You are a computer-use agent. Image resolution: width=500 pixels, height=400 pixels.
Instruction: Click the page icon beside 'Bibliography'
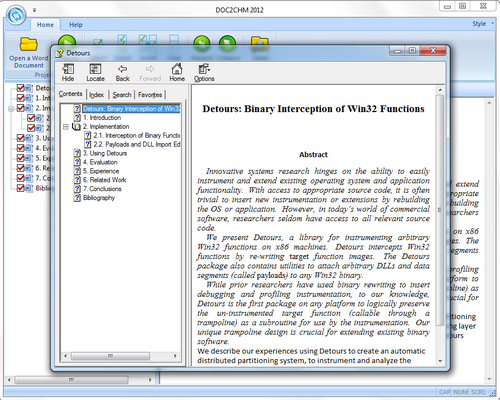click(77, 198)
